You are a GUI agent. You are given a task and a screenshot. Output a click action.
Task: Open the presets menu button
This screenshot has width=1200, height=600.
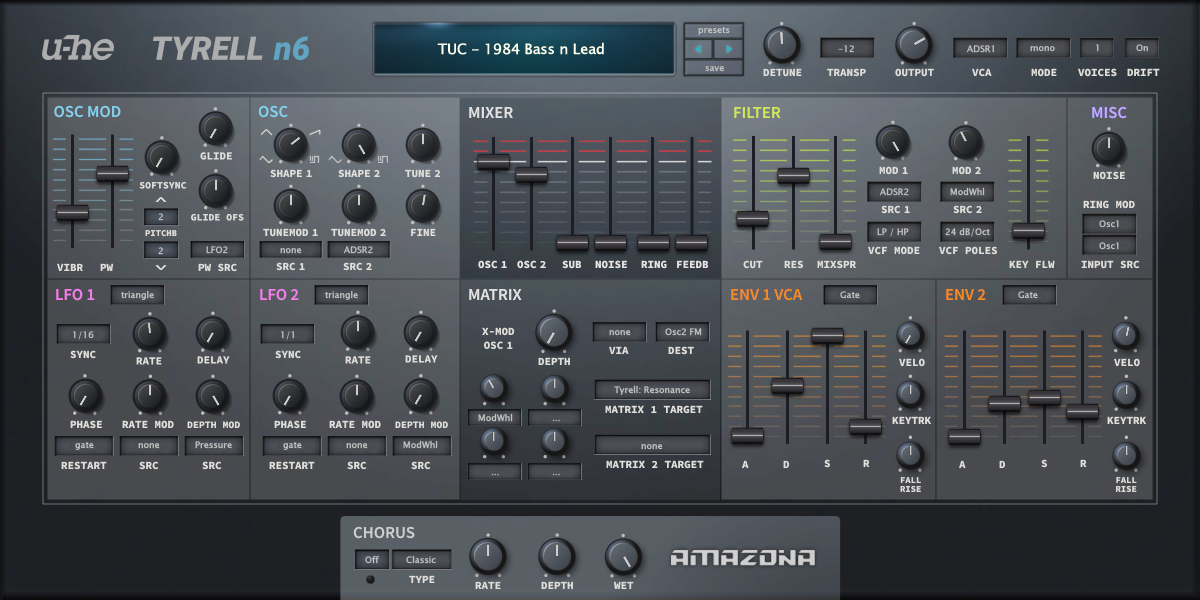[714, 30]
